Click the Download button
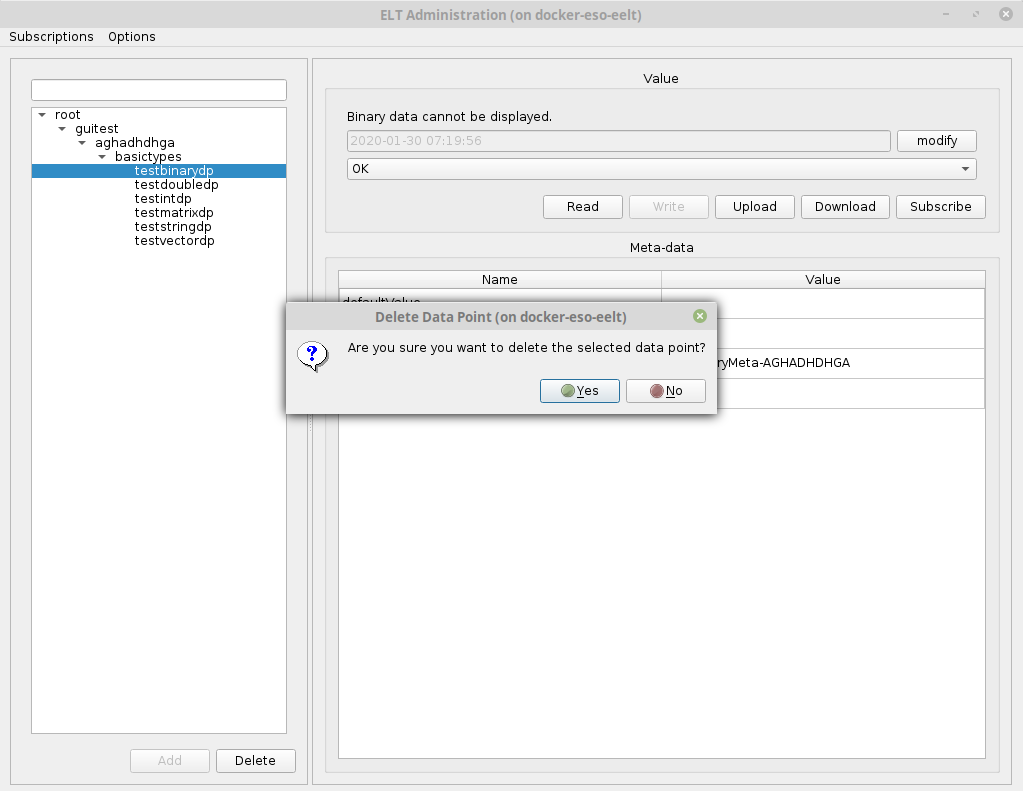The height and width of the screenshot is (791, 1023). pyautogui.click(x=845, y=207)
